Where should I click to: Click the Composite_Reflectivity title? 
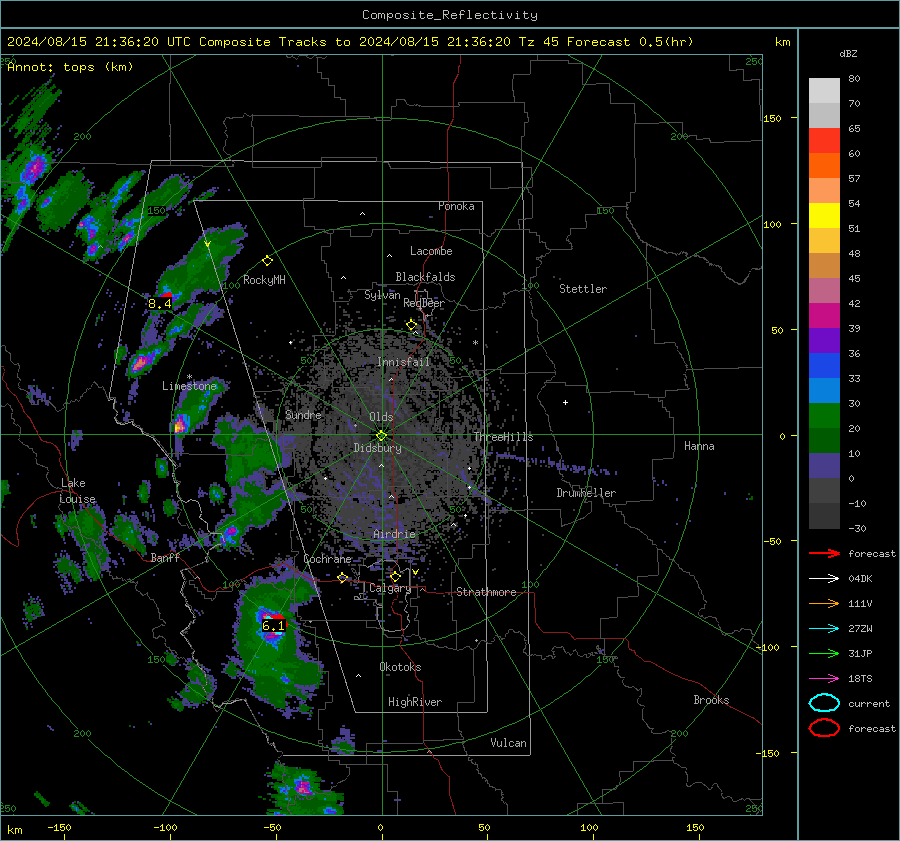[x=450, y=15]
